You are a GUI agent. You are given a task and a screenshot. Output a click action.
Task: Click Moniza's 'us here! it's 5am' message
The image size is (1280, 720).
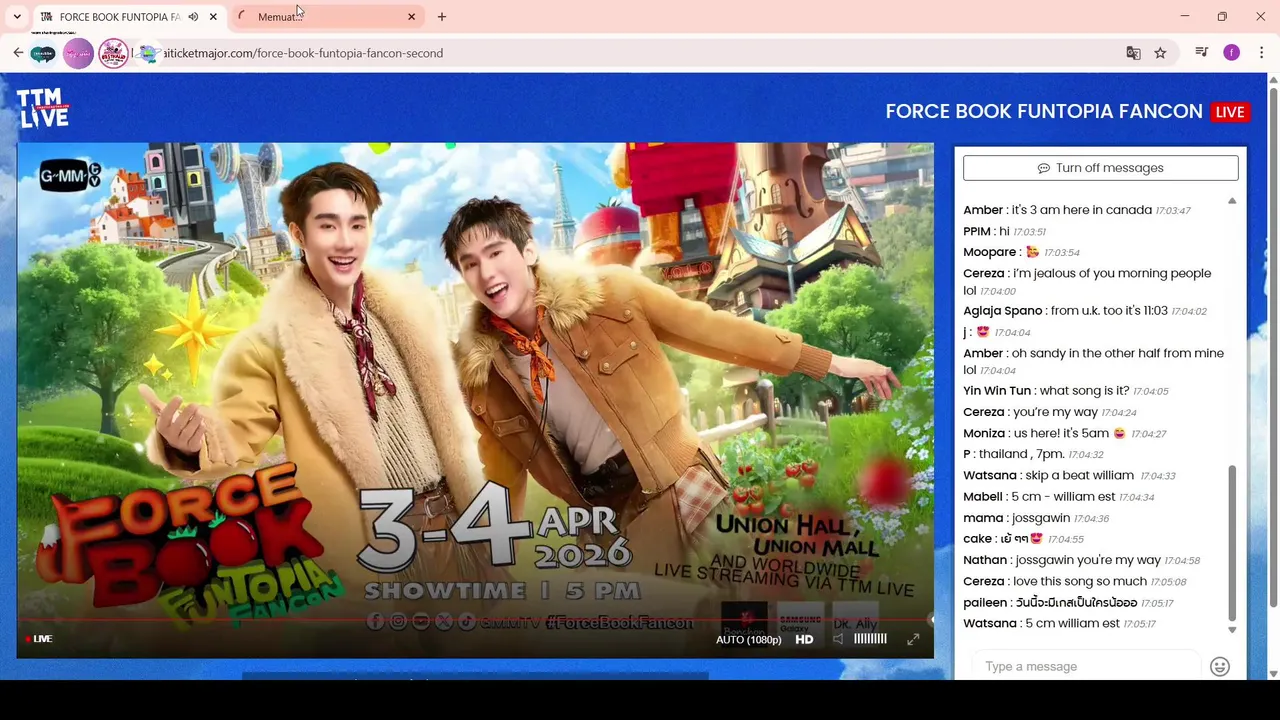[x=1065, y=433]
